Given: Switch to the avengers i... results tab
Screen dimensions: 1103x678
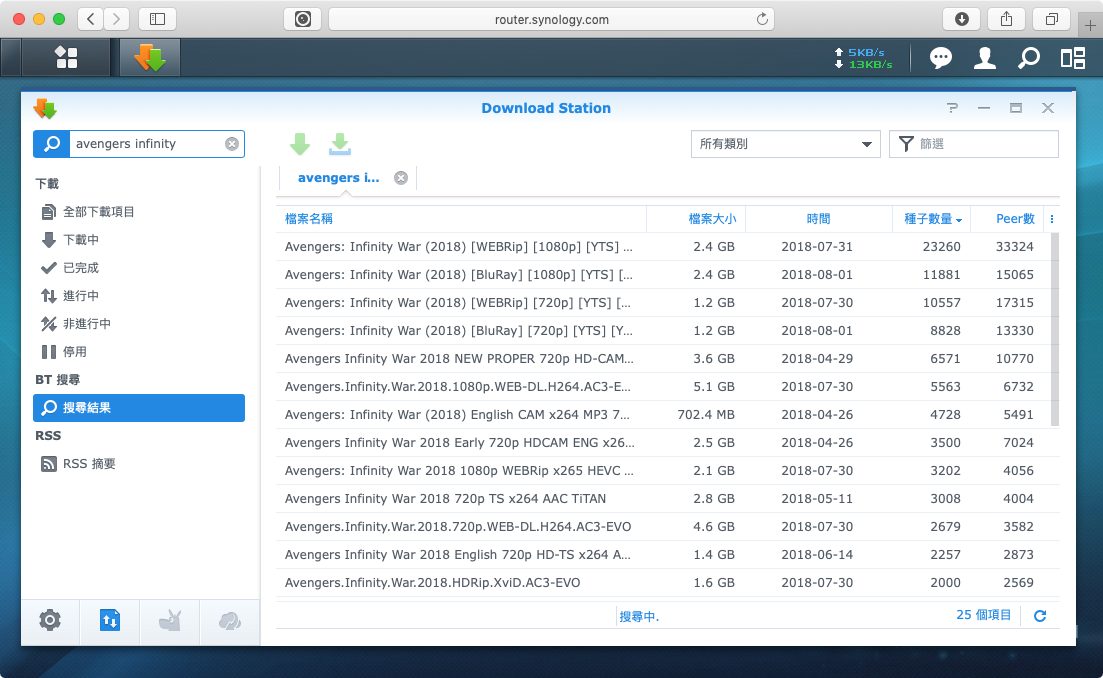Looking at the screenshot, I should [x=338, y=178].
